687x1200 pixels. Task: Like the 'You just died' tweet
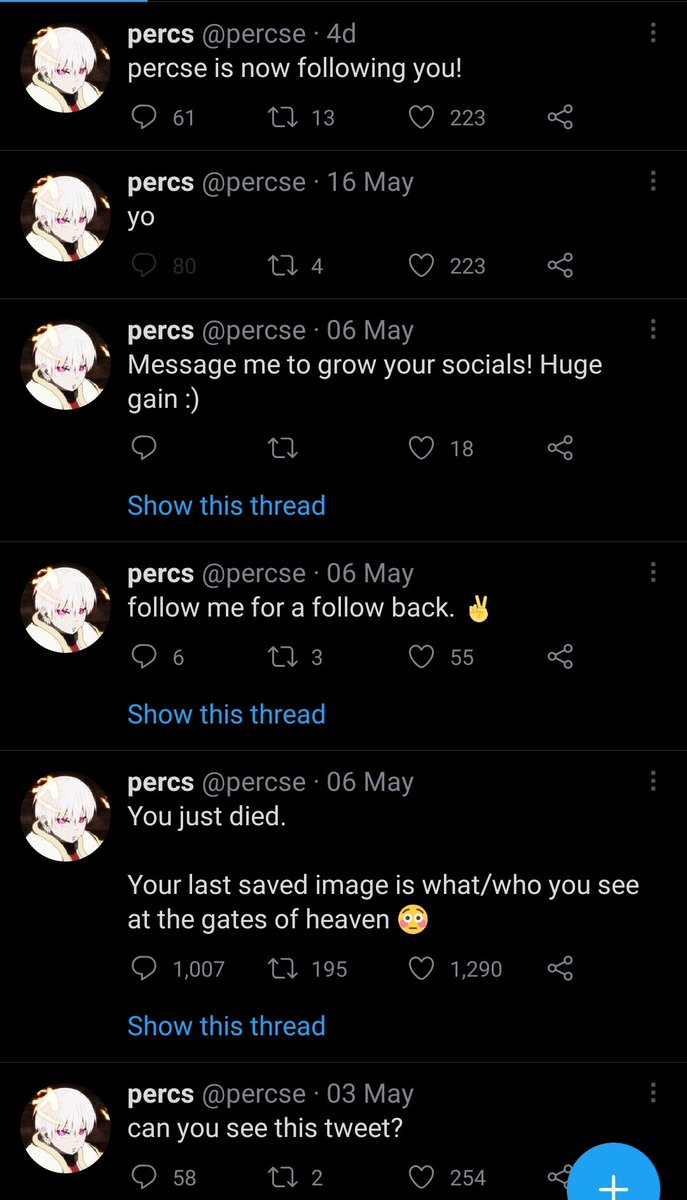[422, 968]
